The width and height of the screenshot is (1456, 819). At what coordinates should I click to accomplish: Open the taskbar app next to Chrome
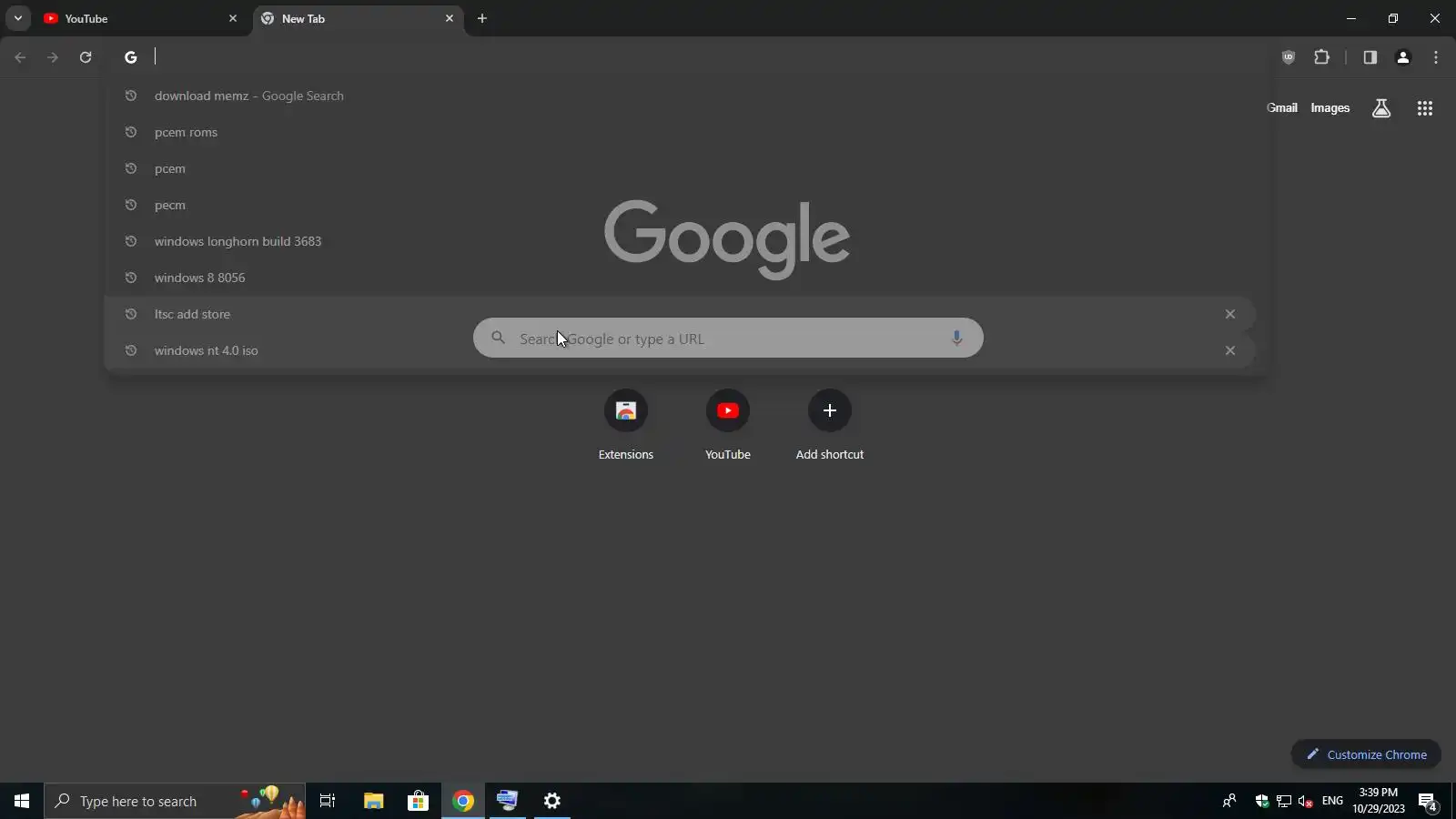[x=508, y=801]
